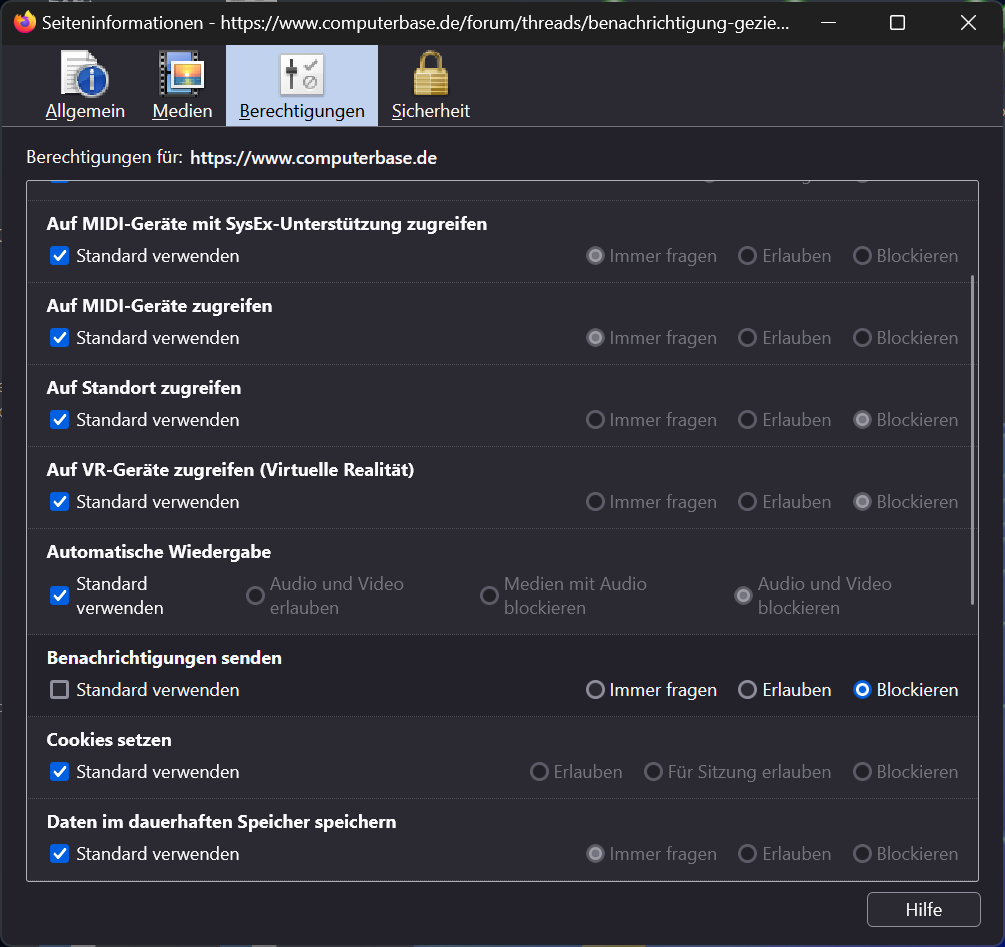Image resolution: width=1005 pixels, height=947 pixels.
Task: Uncheck Standard verwenden for Auf MIDI-Geräte zugreifen
Action: coord(60,338)
